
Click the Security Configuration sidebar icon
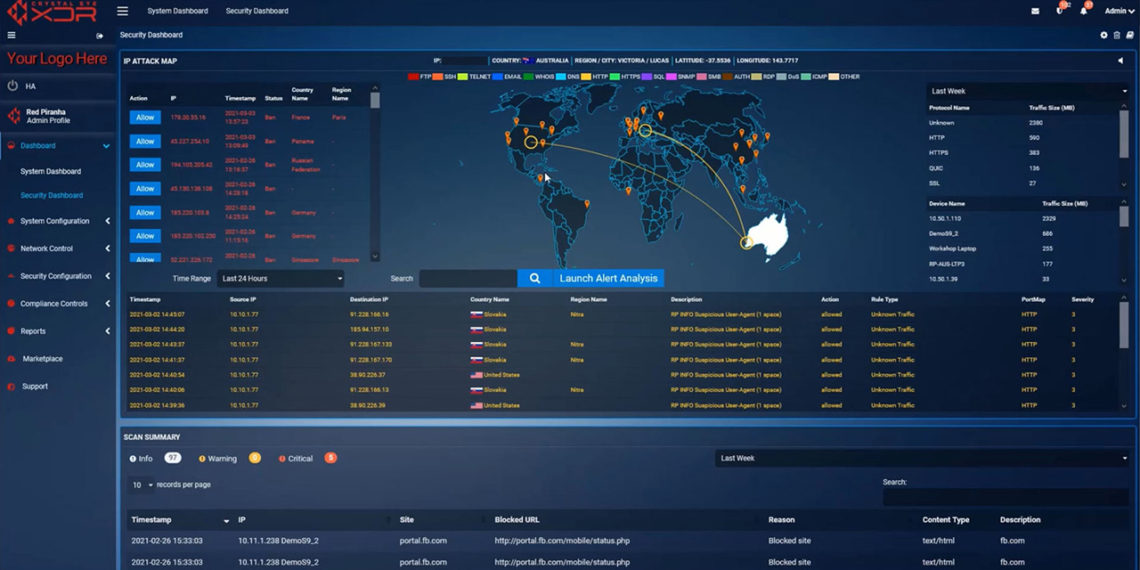11,276
